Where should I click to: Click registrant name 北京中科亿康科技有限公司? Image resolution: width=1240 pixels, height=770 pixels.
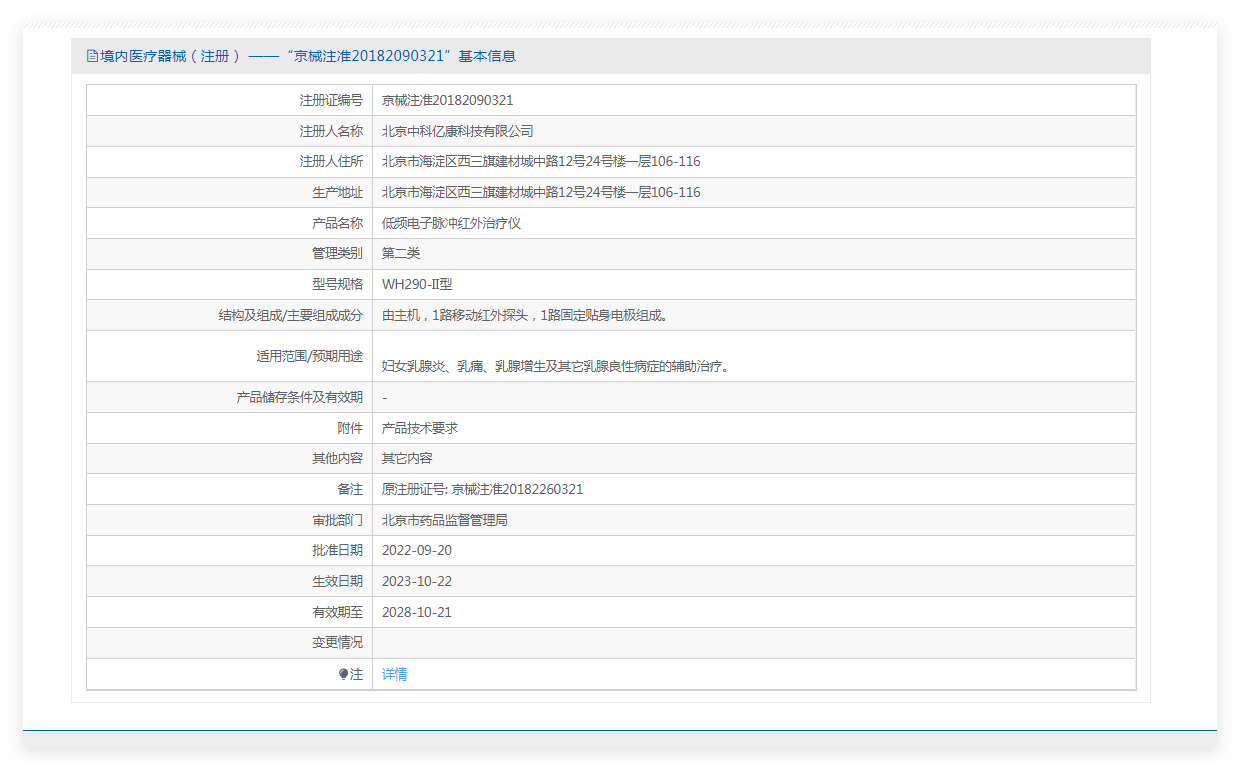[x=457, y=131]
